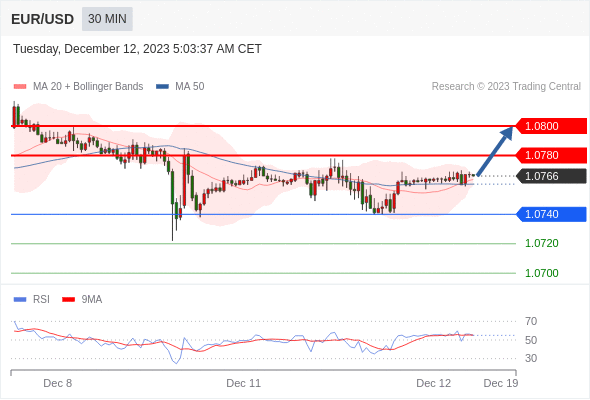Click the red 9MA color swatch
This screenshot has height=400, width=590.
pos(68,300)
